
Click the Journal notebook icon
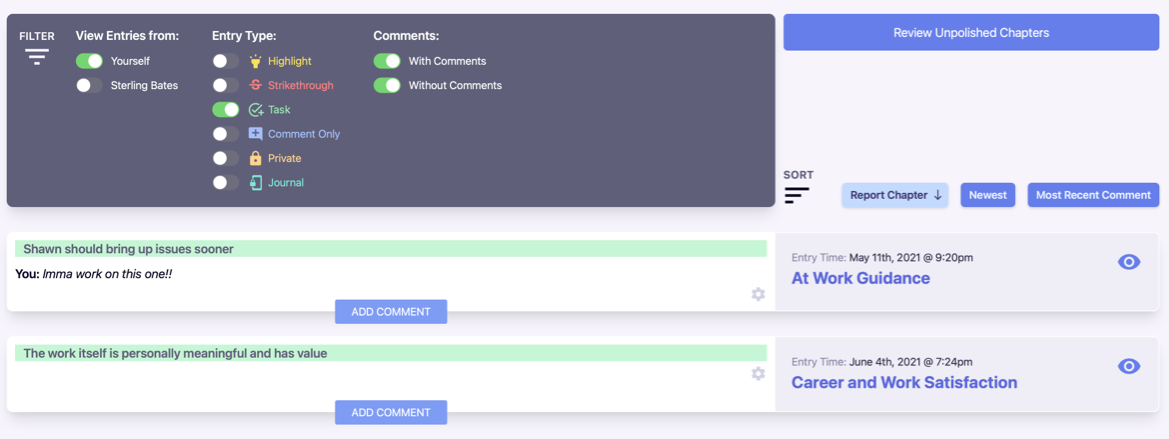tap(255, 183)
